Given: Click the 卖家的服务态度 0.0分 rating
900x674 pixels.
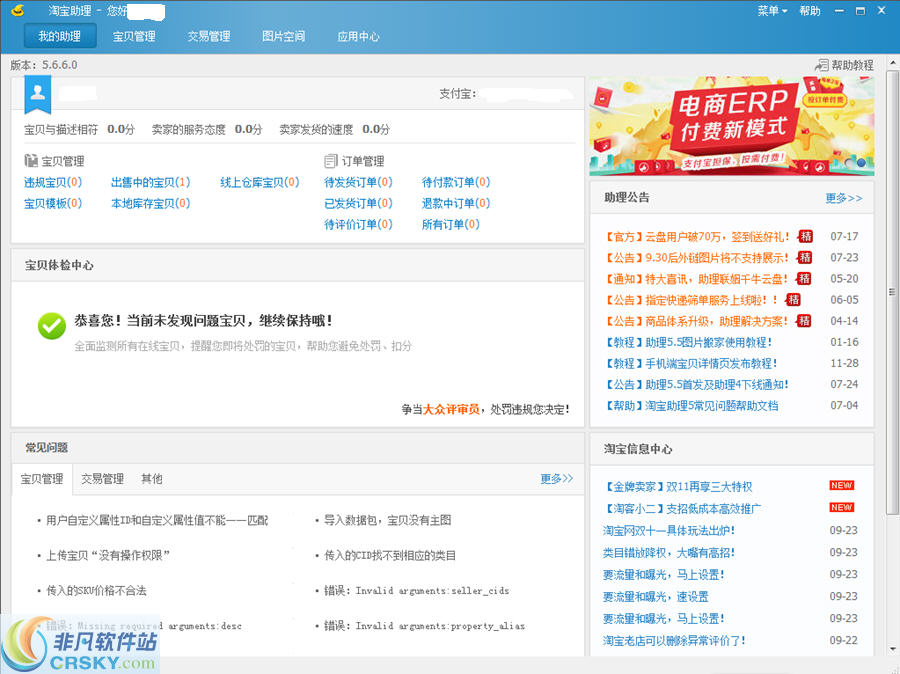Looking at the screenshot, I should coord(207,130).
